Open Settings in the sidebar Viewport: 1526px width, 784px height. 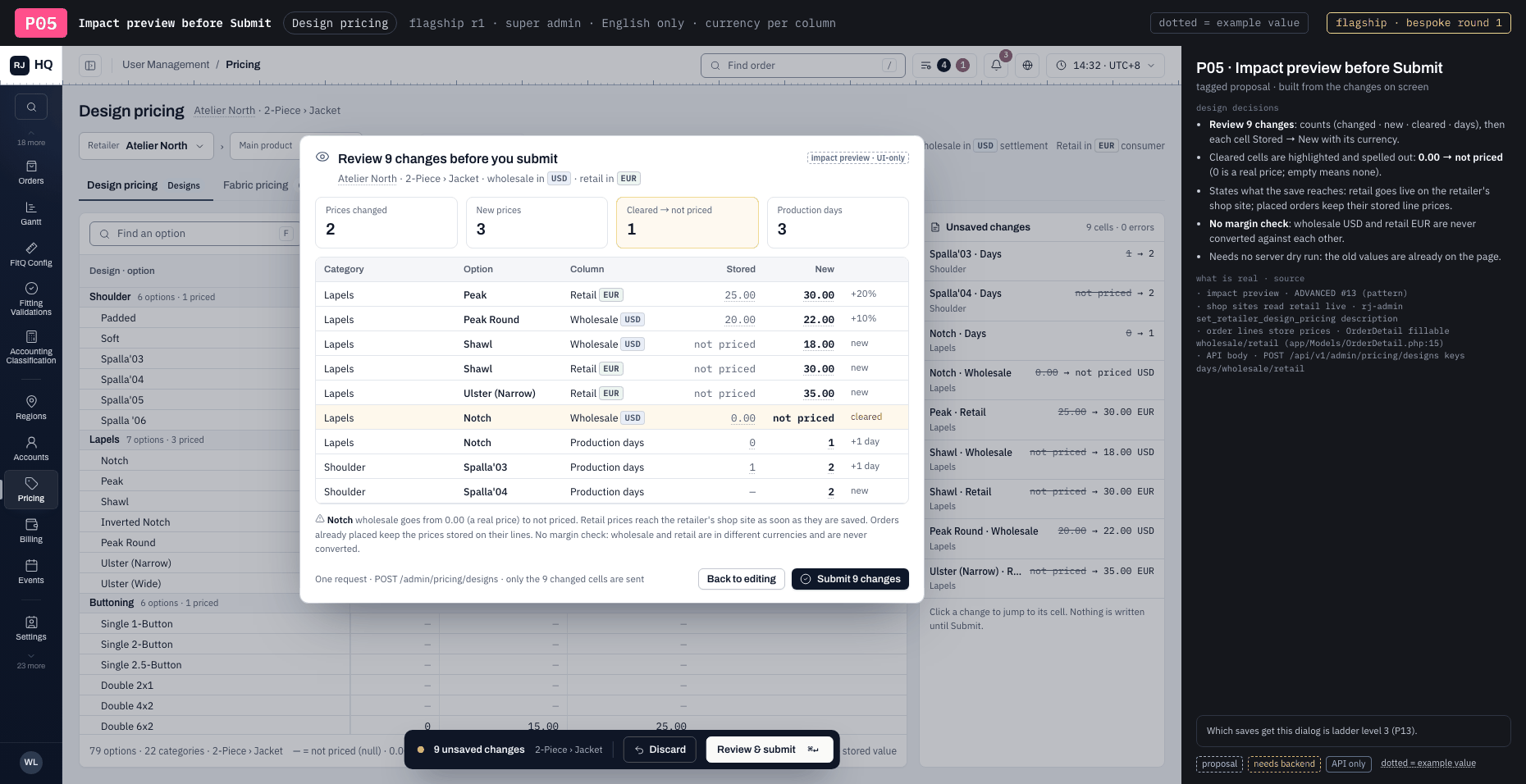click(x=31, y=628)
